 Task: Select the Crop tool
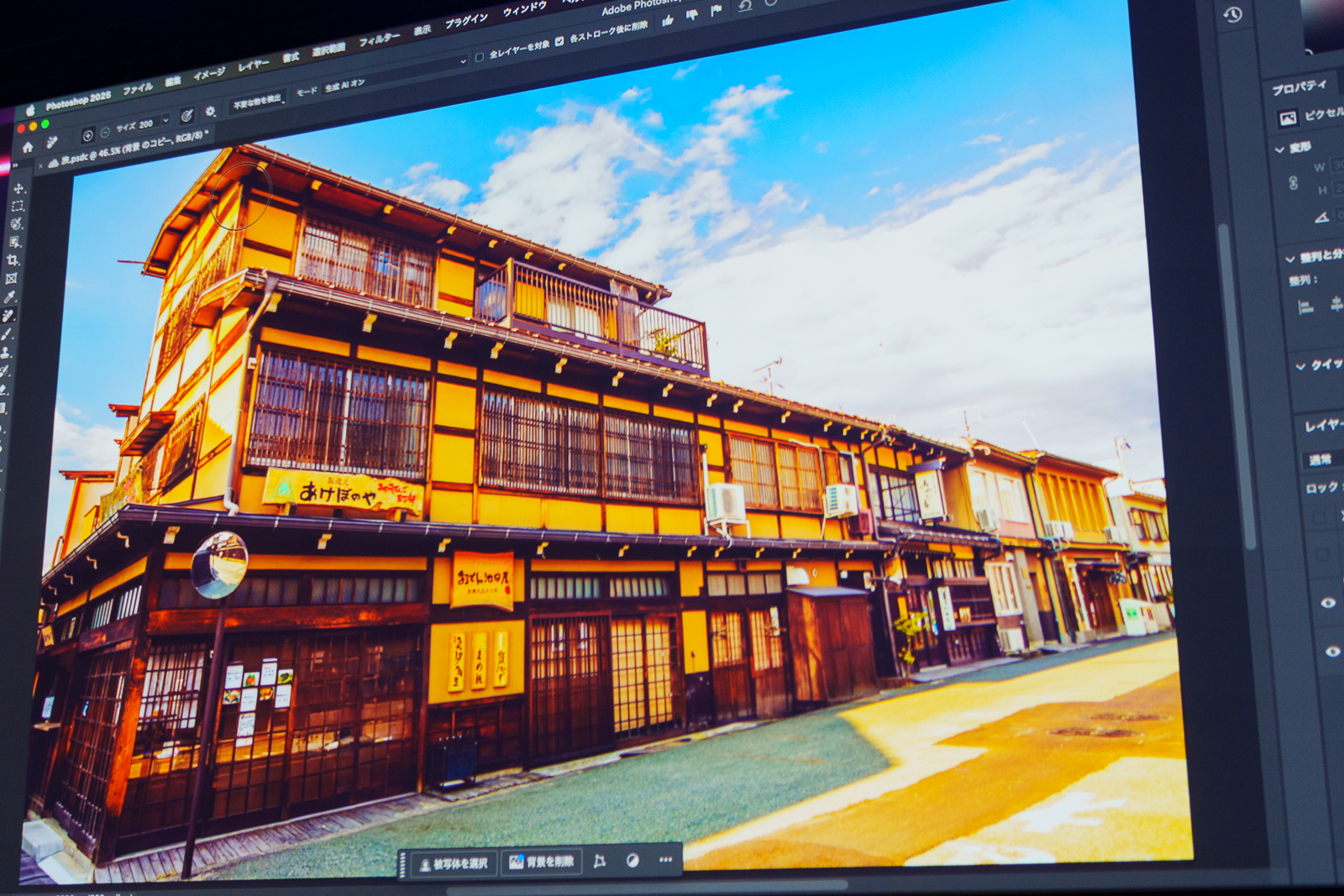(13, 260)
